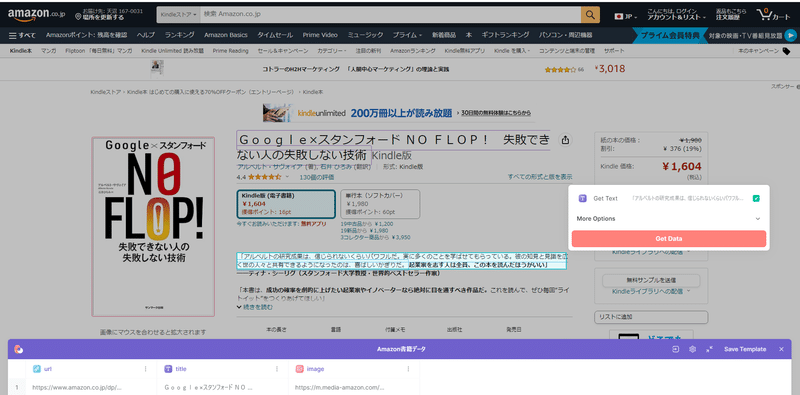Click the location pin delivery address
This screenshot has height=395, width=800.
pos(109,14)
